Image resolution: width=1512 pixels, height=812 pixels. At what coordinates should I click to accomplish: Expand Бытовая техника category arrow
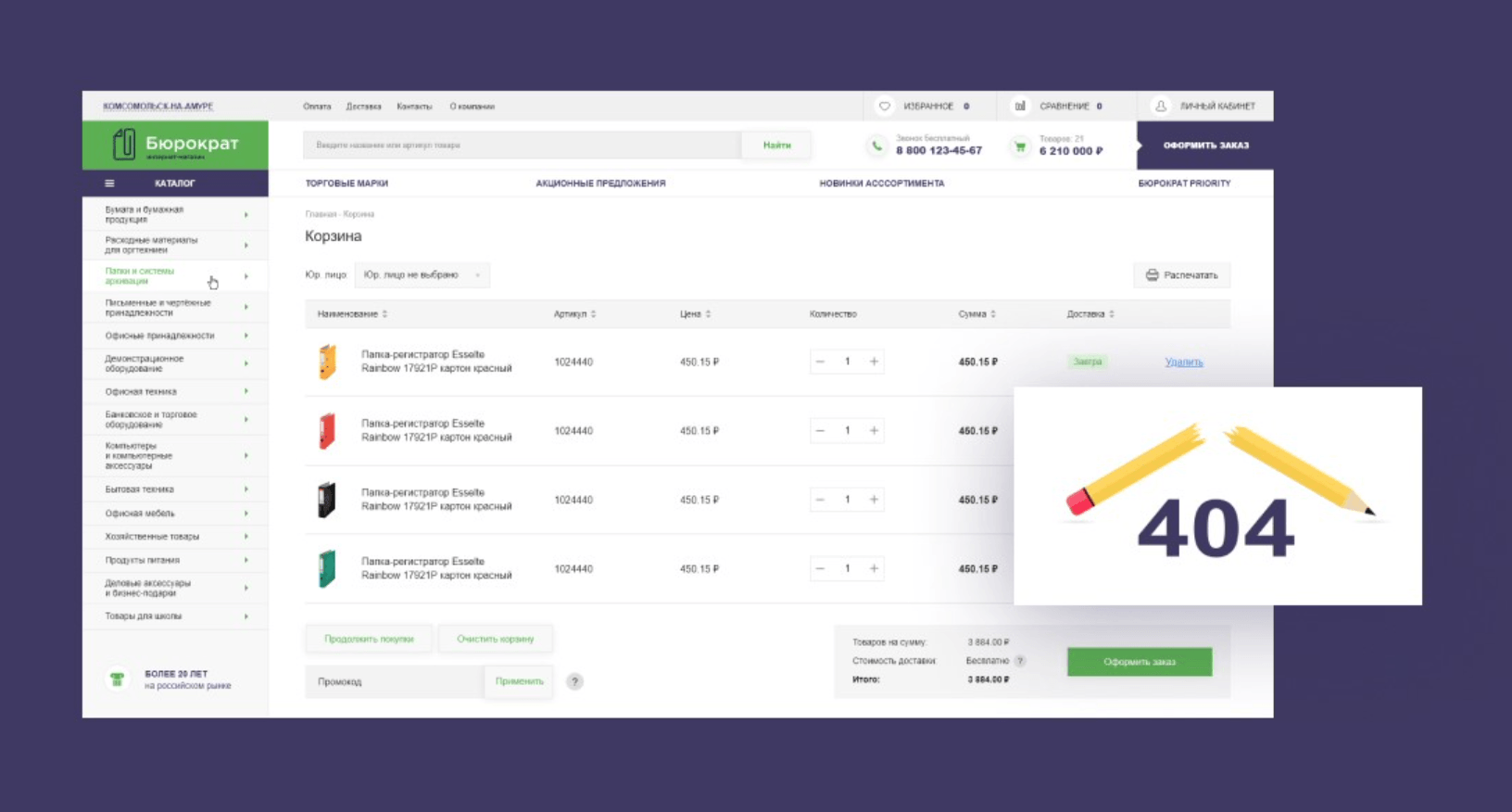[x=246, y=489]
